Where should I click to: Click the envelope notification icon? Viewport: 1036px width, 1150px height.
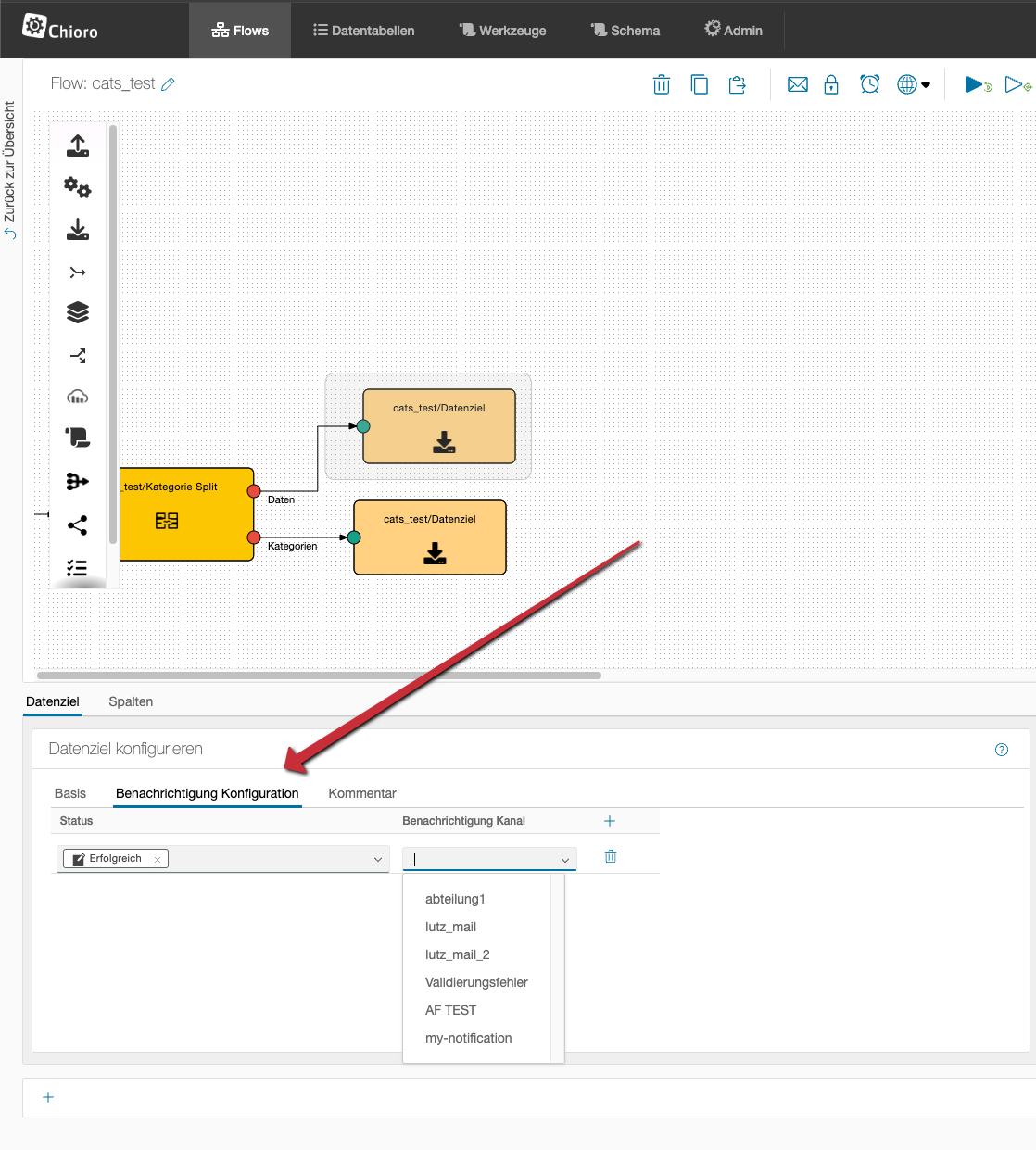[x=797, y=85]
